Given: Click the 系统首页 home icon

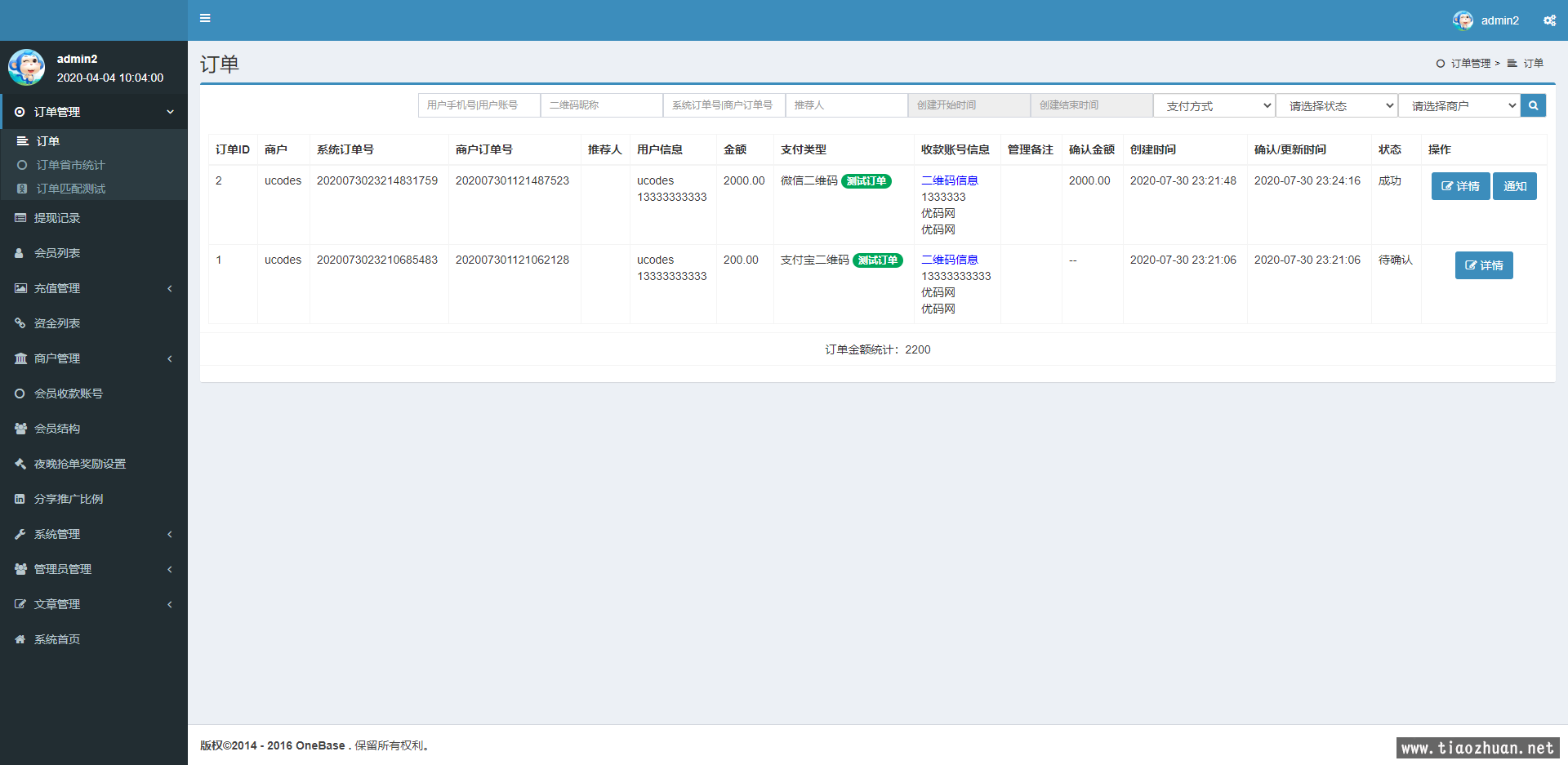Looking at the screenshot, I should coord(20,639).
